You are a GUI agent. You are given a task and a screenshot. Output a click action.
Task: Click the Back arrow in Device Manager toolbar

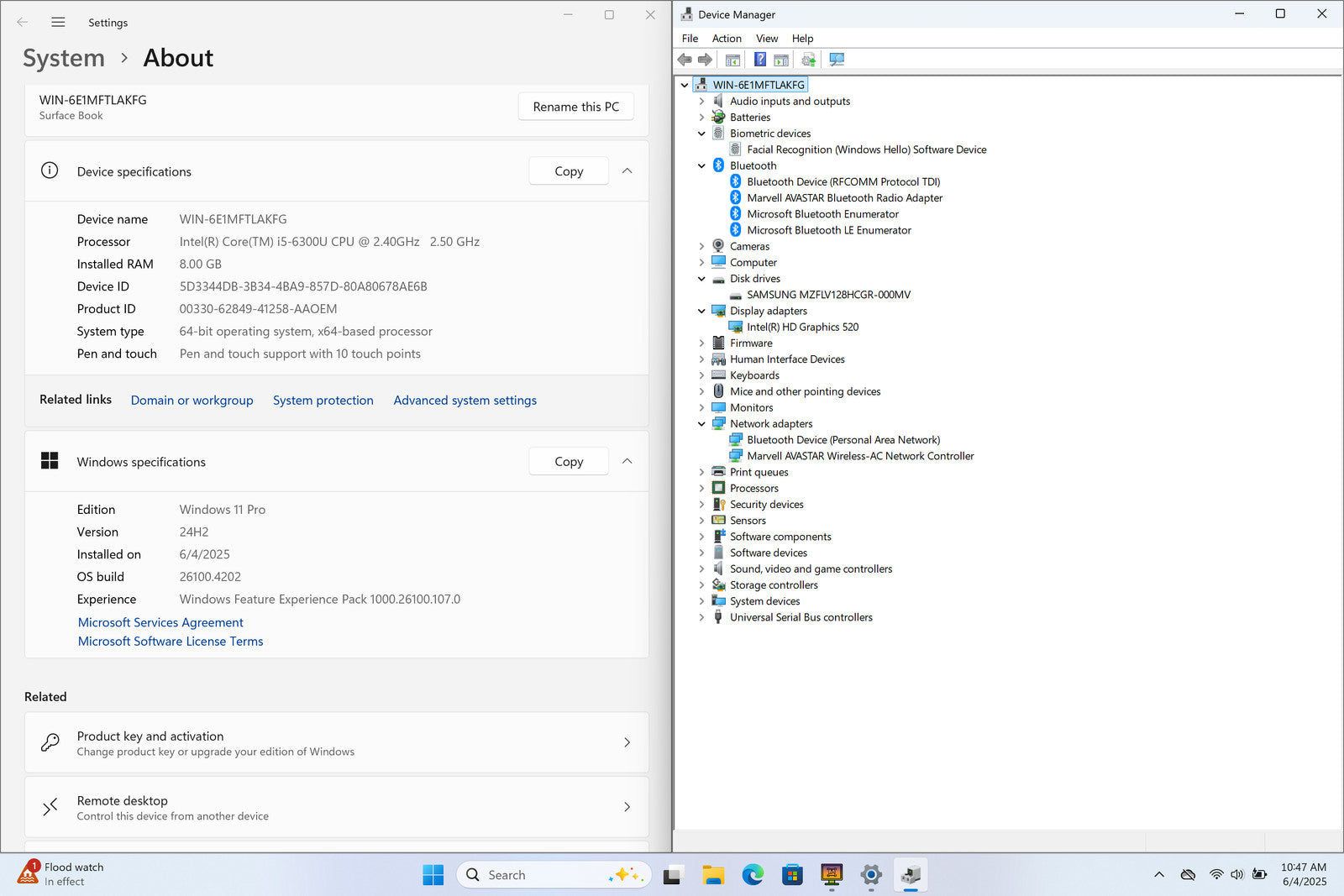[x=685, y=60]
